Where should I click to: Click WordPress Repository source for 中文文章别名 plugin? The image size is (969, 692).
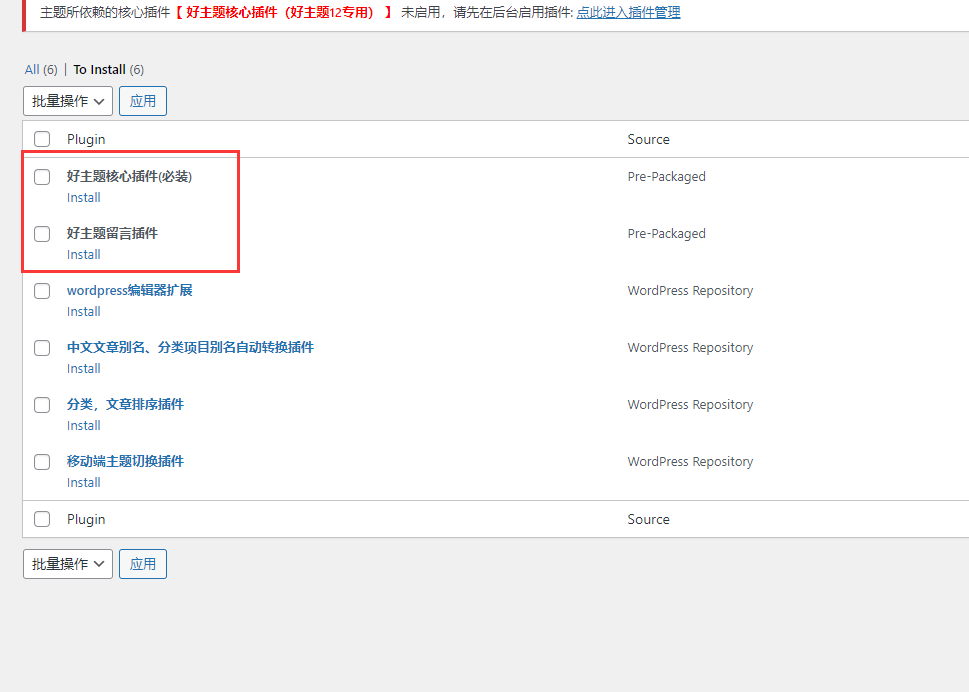pyautogui.click(x=690, y=347)
